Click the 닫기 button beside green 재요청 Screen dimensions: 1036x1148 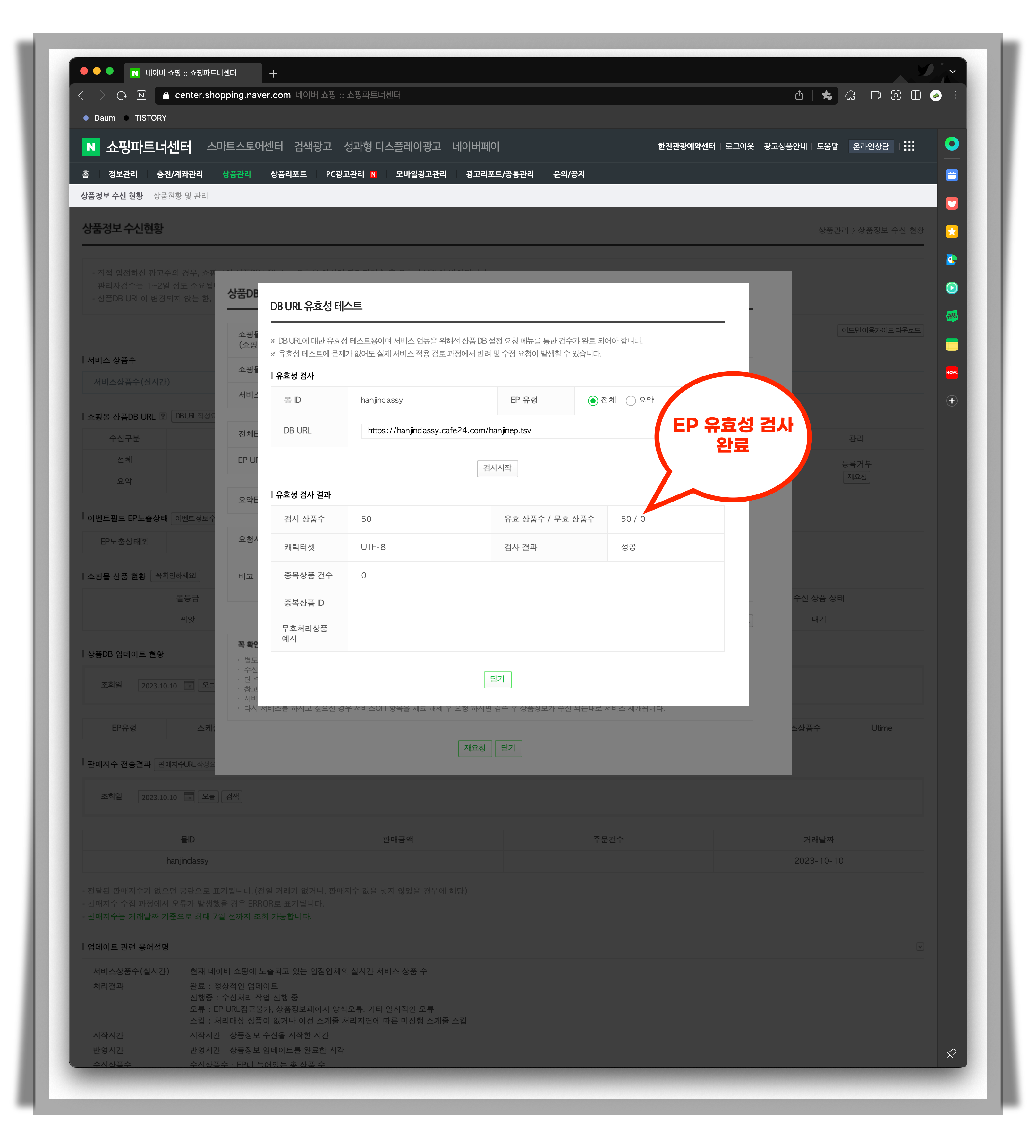(x=508, y=748)
